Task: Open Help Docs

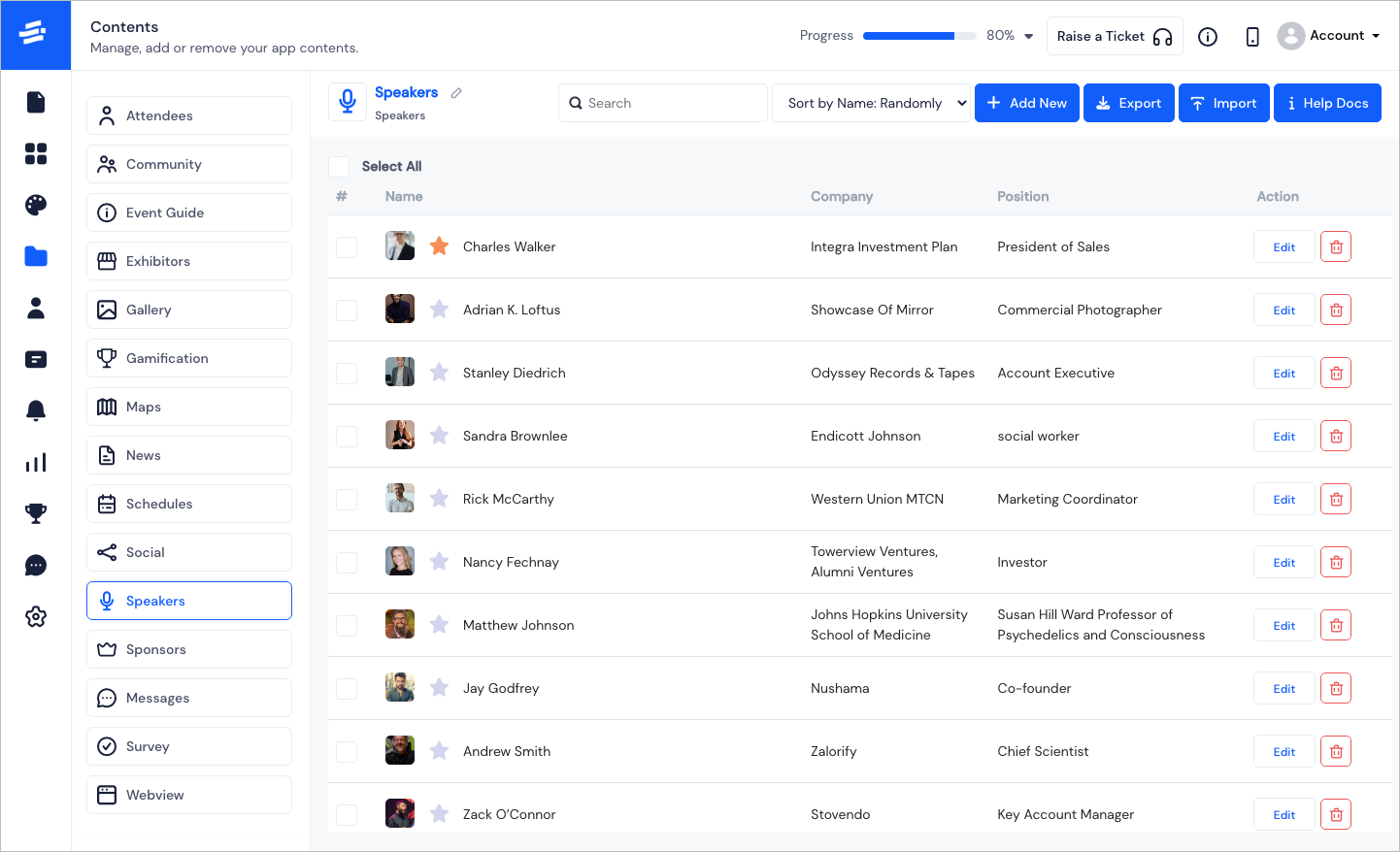Action: click(1327, 103)
